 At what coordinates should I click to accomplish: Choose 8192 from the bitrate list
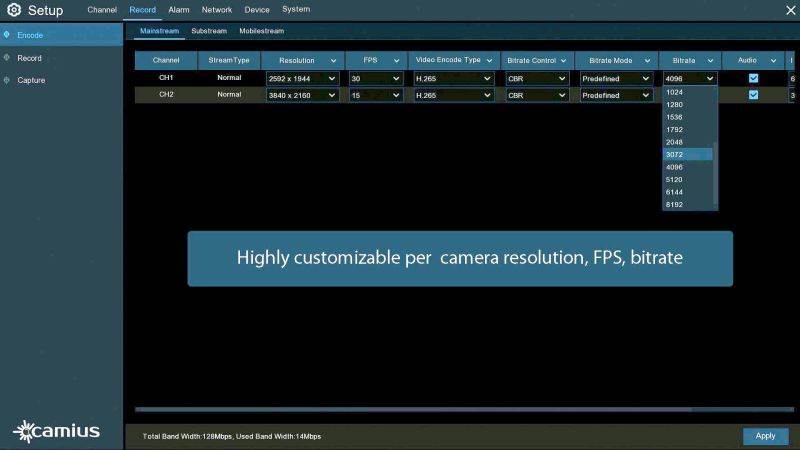[x=675, y=203]
